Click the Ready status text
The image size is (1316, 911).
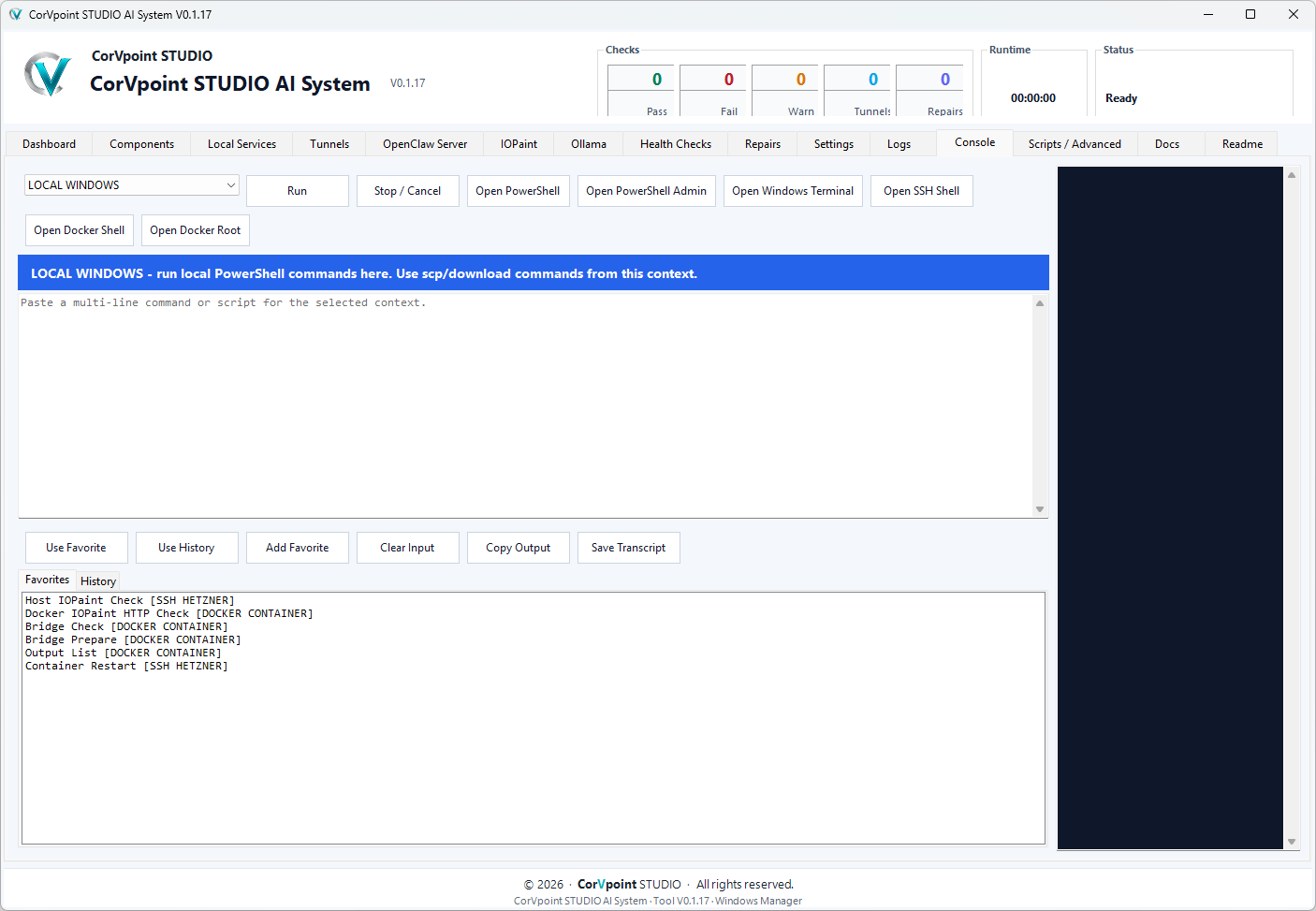point(1121,98)
